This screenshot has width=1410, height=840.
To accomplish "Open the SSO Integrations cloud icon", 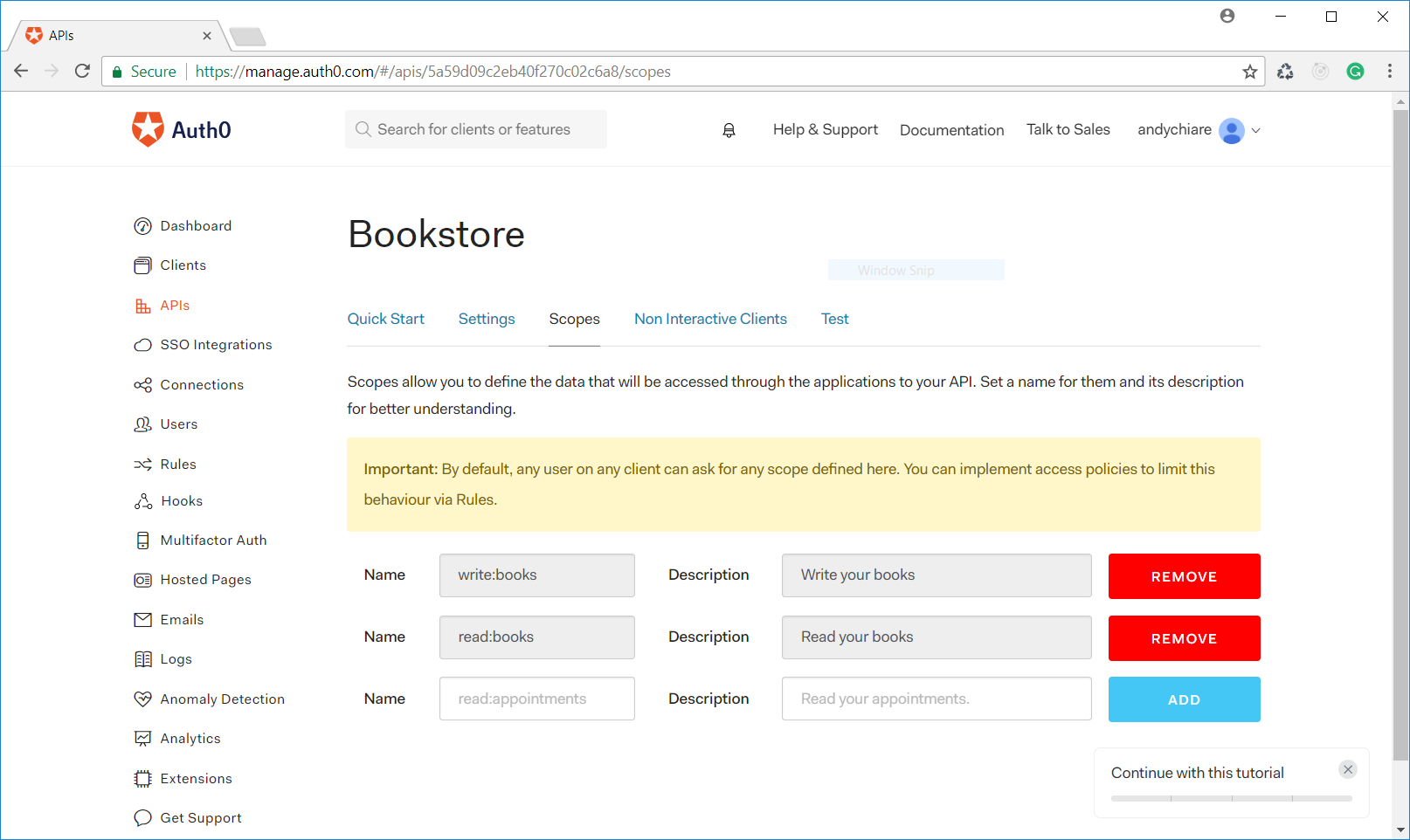I will click(x=142, y=345).
